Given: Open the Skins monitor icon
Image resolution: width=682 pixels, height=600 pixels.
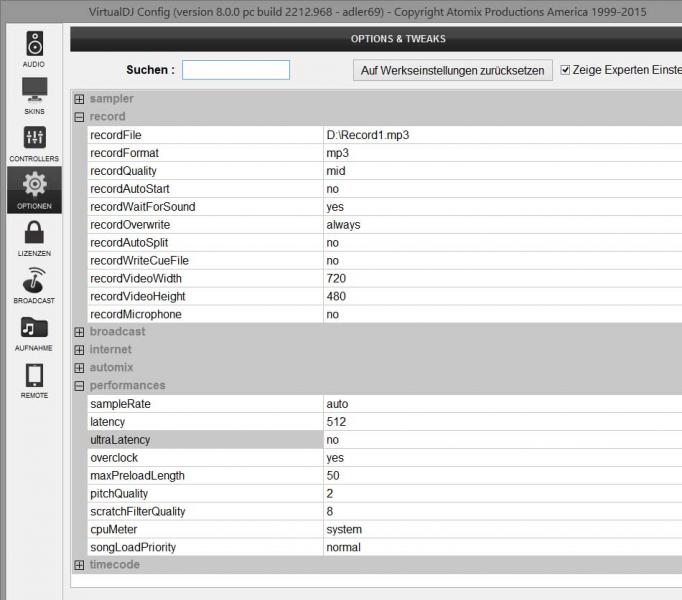Looking at the screenshot, I should [x=34, y=90].
